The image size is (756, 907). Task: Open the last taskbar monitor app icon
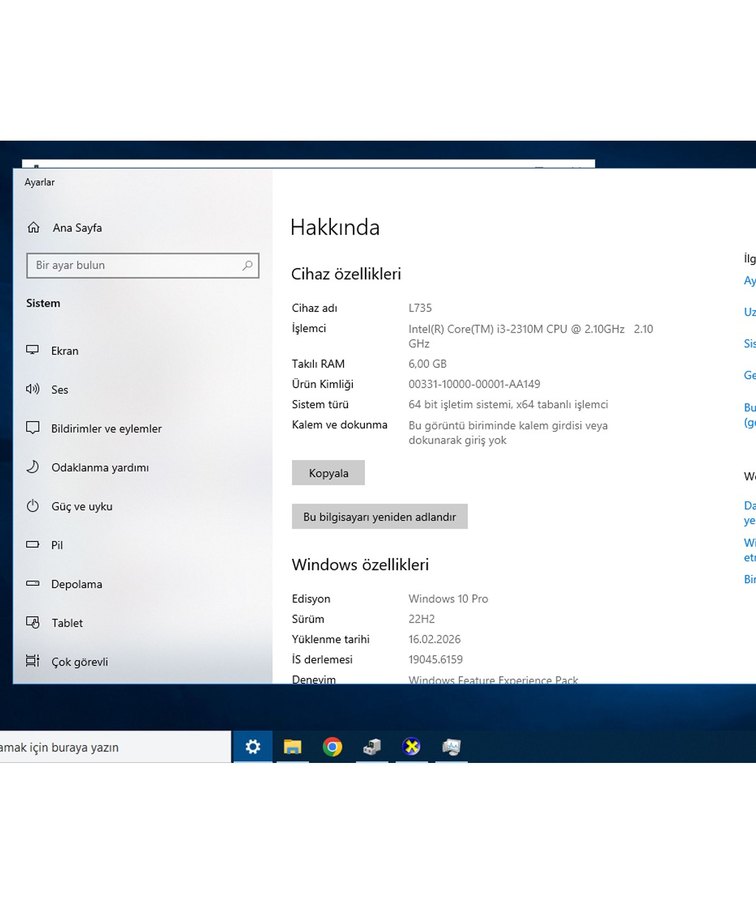(451, 747)
